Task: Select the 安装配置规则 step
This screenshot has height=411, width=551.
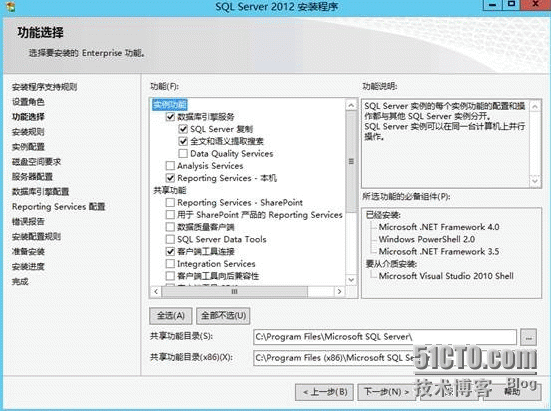Action: point(36,236)
